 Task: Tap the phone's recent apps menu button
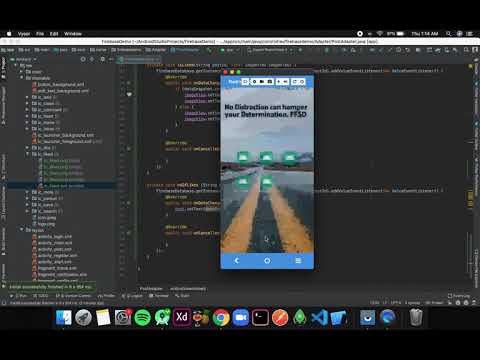click(x=298, y=261)
